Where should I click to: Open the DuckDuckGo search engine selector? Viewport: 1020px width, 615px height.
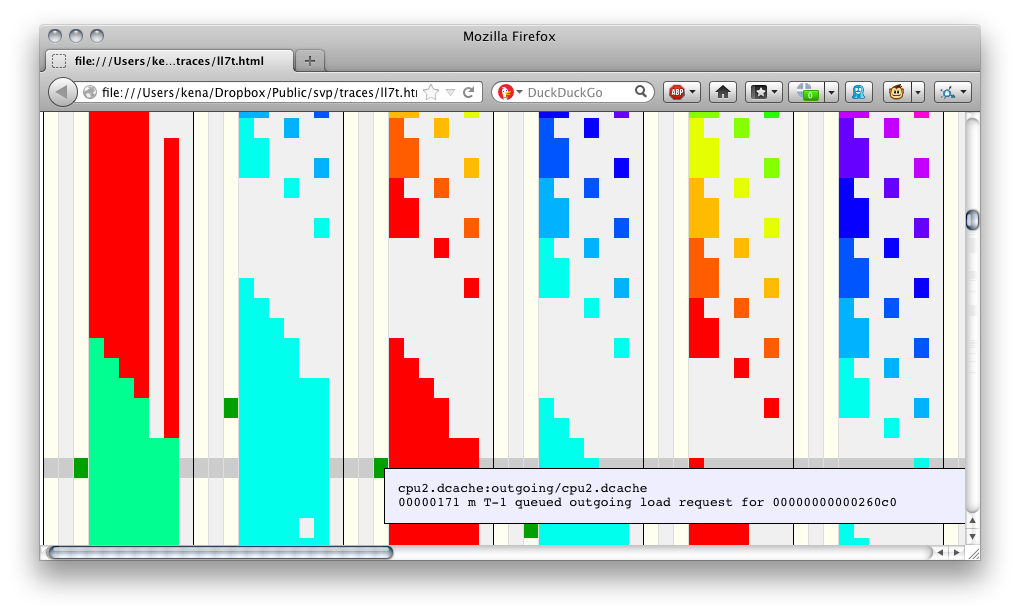coord(511,92)
